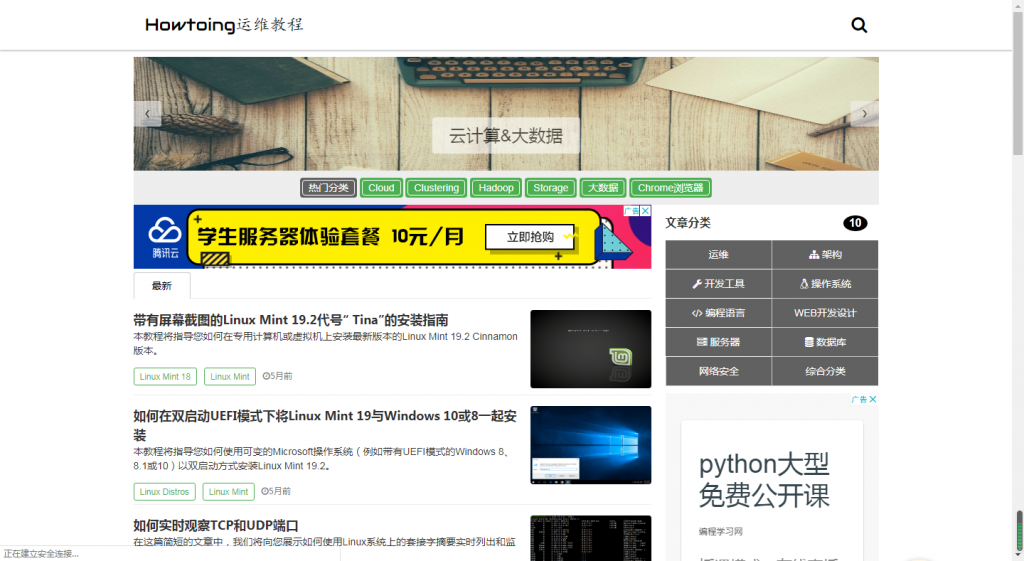Open the TCP和UDP端口 article title
Screen dimensions: 1024x561
point(216,525)
